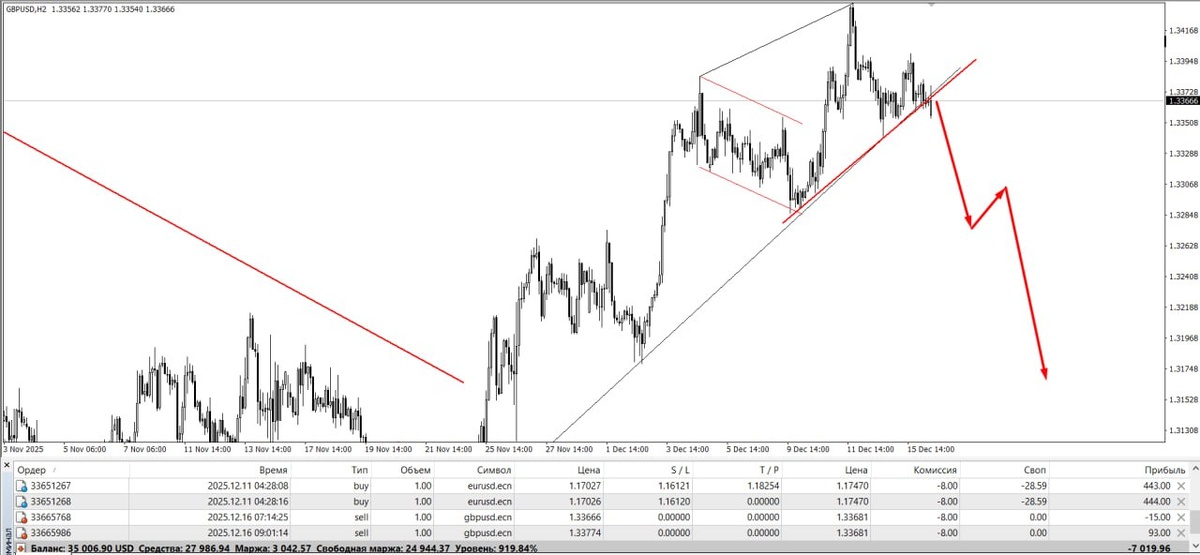Screen dimensions: 1200x555
Task: Click eurusd.ecn symbol in order 33651267 row
Action: click(x=491, y=485)
